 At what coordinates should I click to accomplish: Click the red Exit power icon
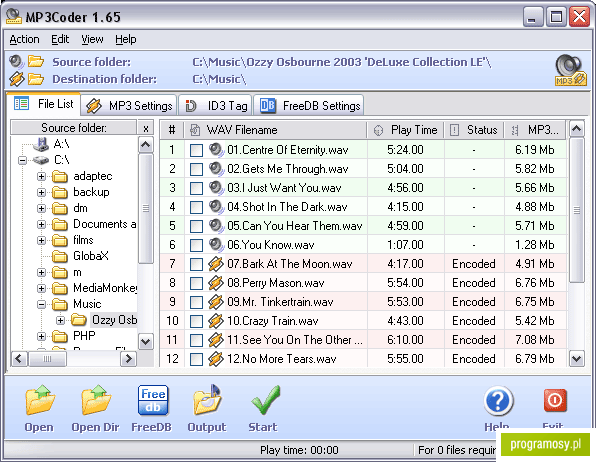coord(555,400)
